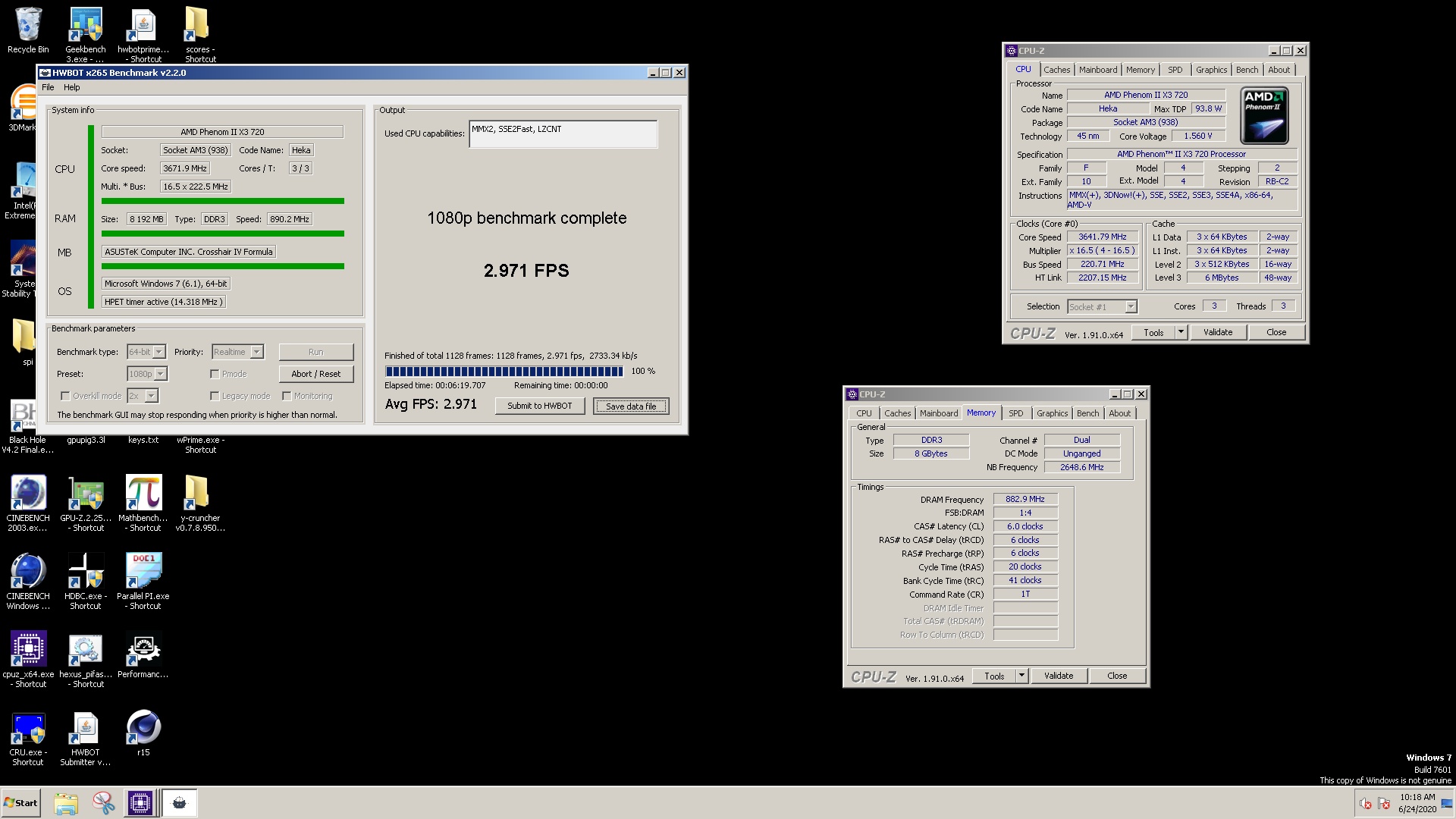Viewport: 1456px width, 819px height.
Task: Open the r15 Cinebench desktop icon
Action: pos(143,728)
